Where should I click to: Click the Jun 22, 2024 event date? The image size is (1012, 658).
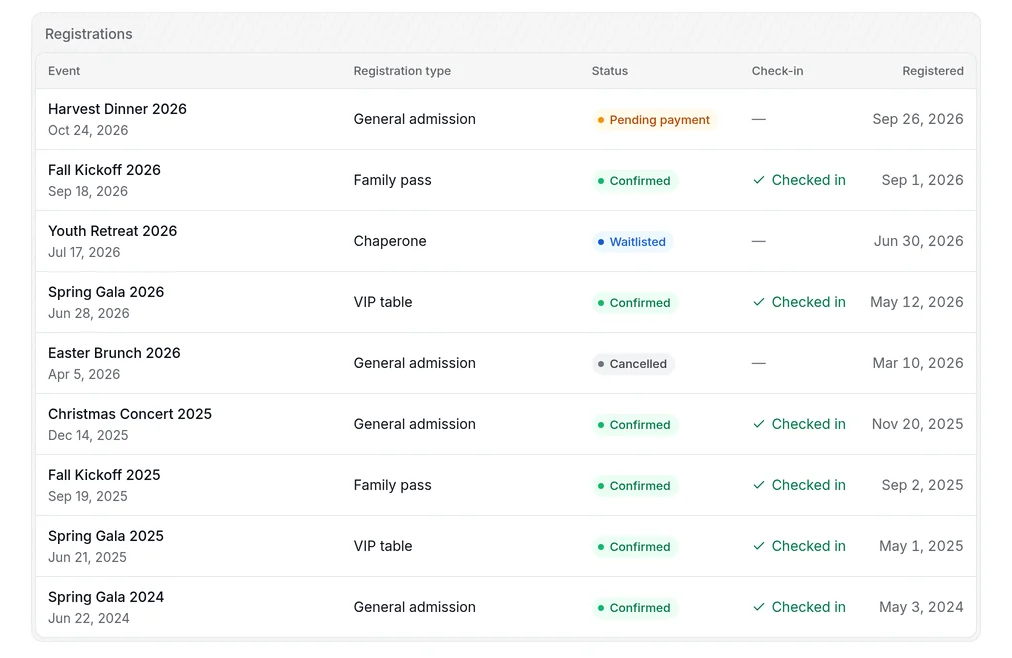88,618
